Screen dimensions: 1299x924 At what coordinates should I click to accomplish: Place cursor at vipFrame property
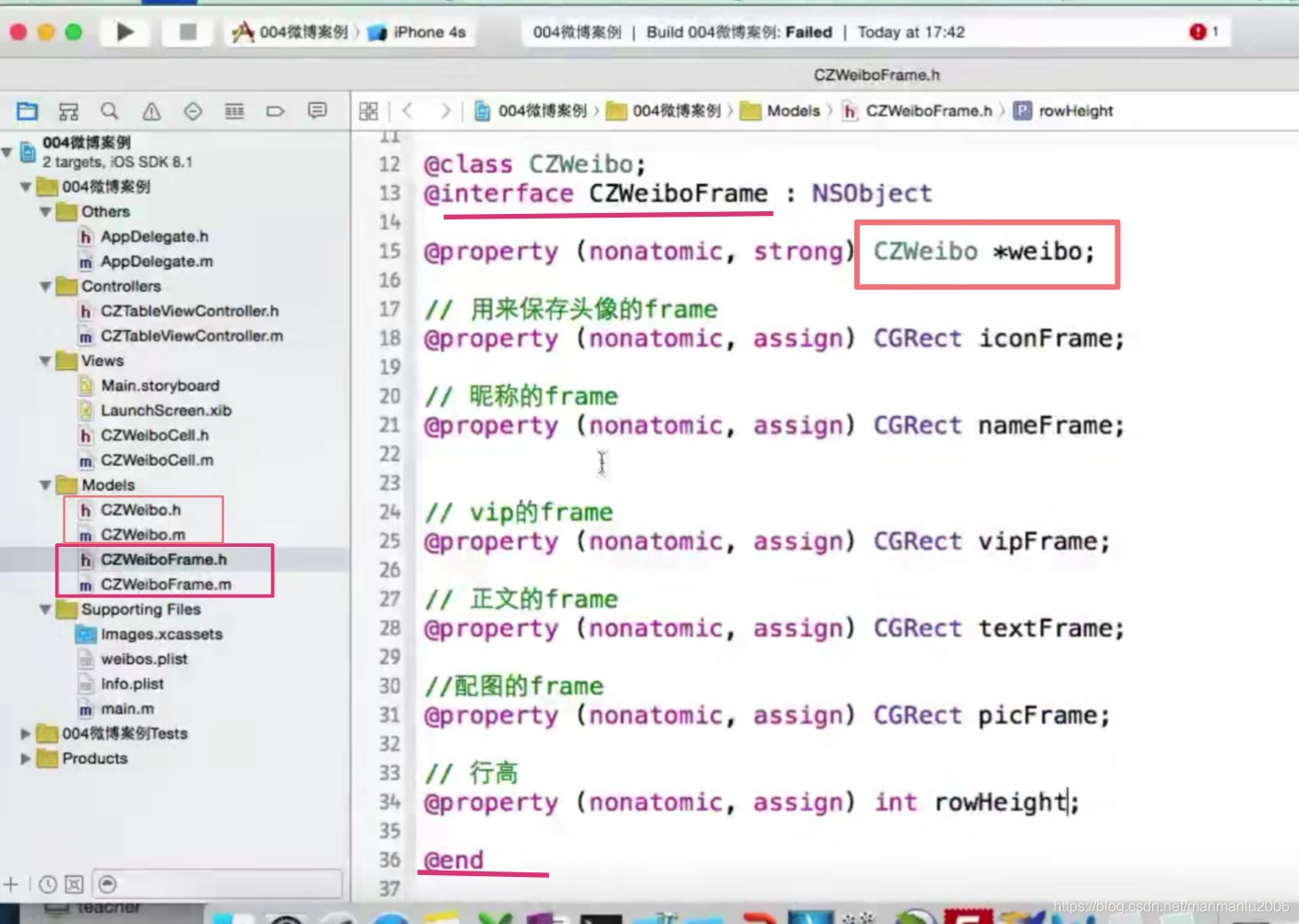pyautogui.click(x=1037, y=541)
